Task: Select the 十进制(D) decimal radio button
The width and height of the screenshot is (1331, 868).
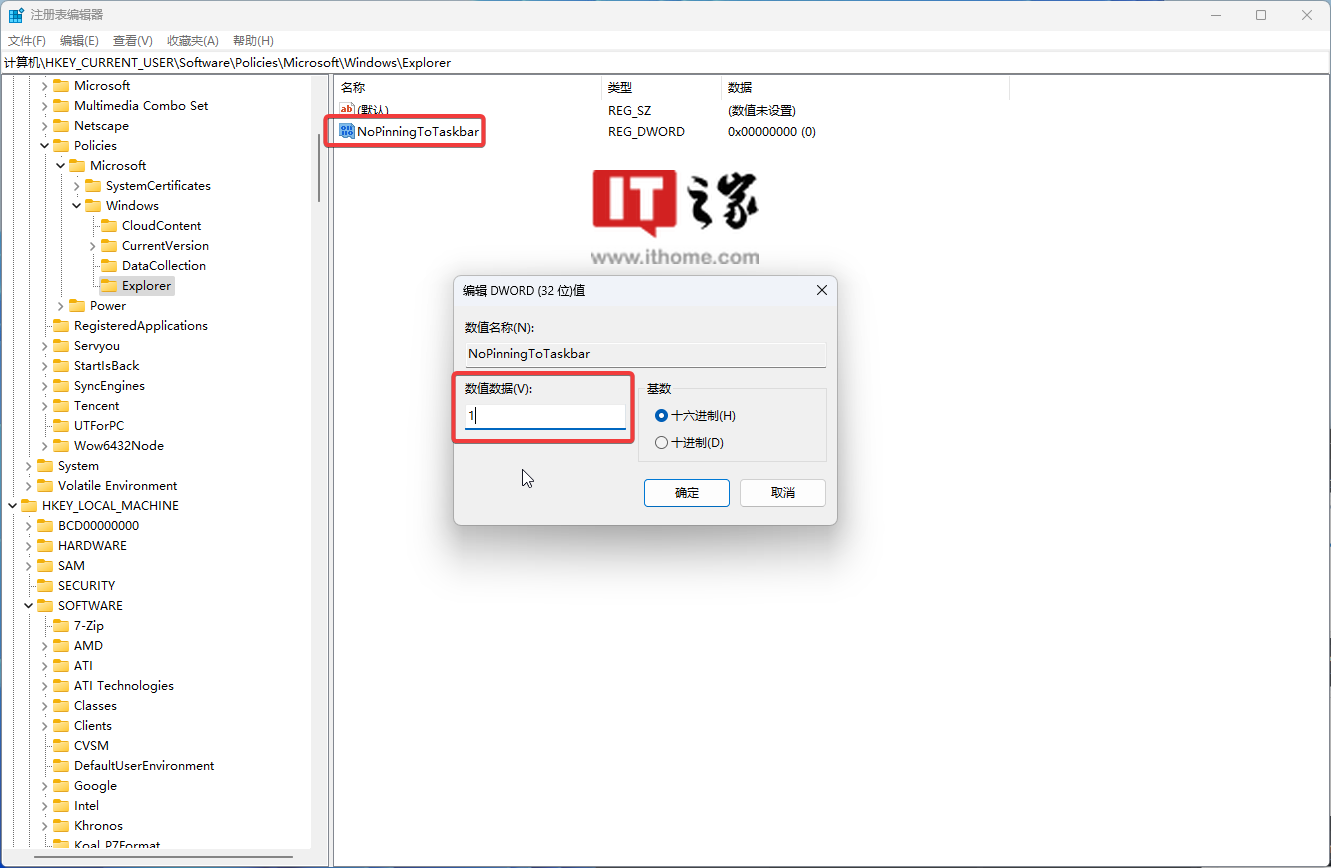Action: [661, 442]
